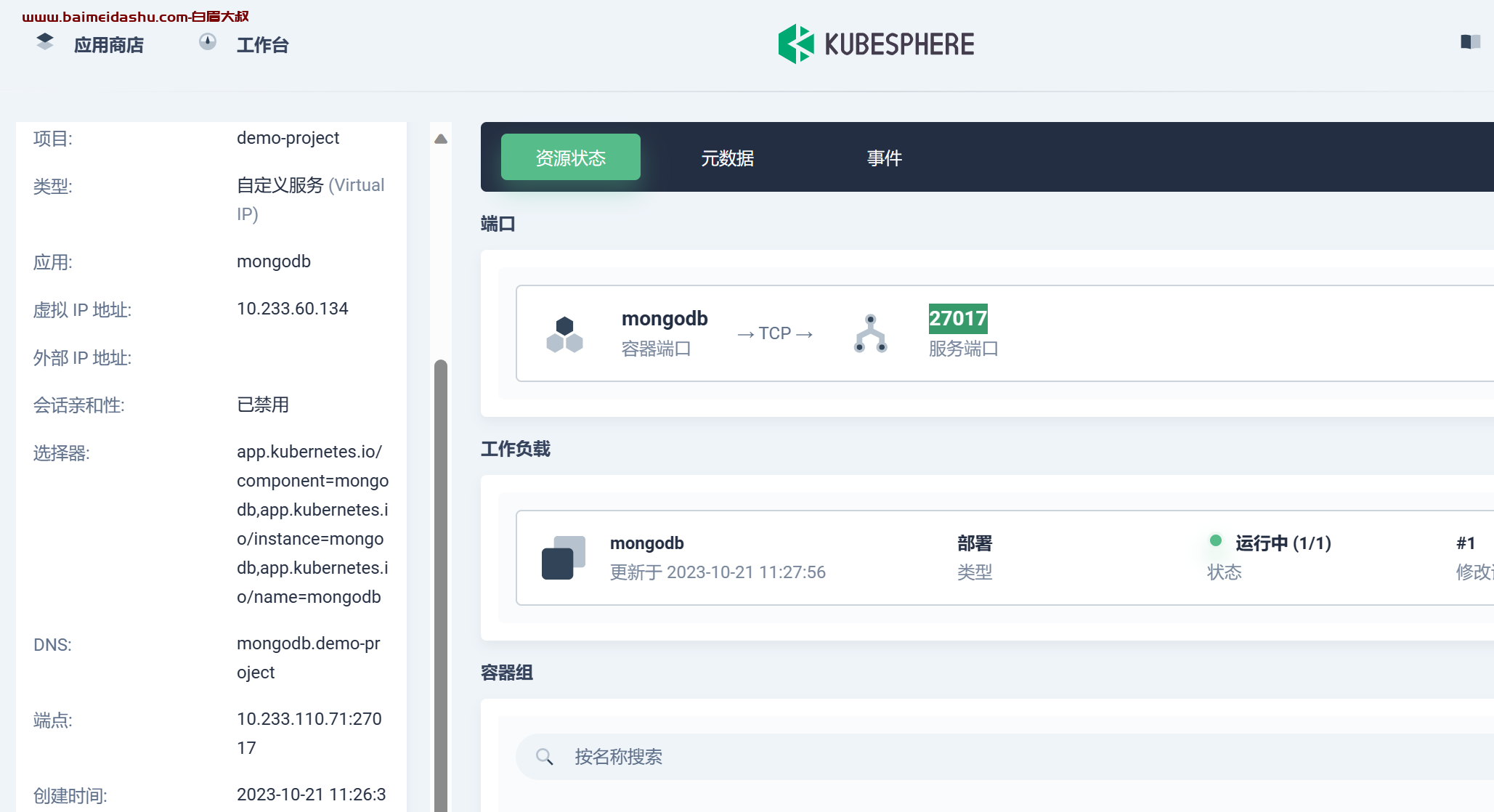The height and width of the screenshot is (812, 1494).
Task: Select the service port value 27017
Action: coord(958,318)
